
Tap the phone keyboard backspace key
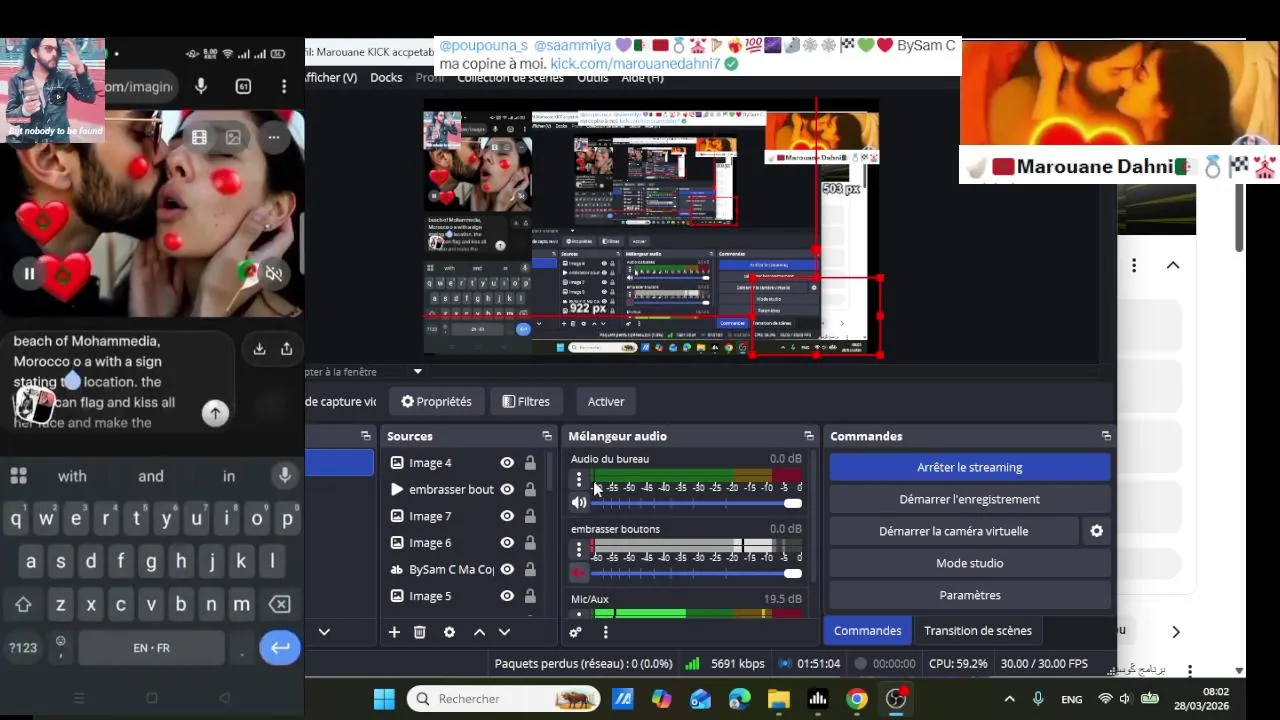coord(280,604)
